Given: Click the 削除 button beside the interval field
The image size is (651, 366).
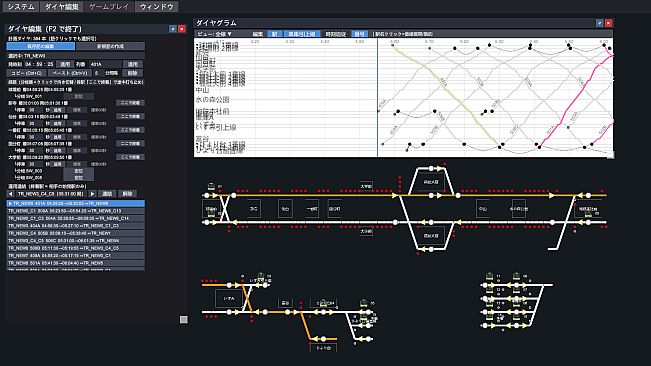Looking at the screenshot, I should pyautogui.click(x=132, y=73).
